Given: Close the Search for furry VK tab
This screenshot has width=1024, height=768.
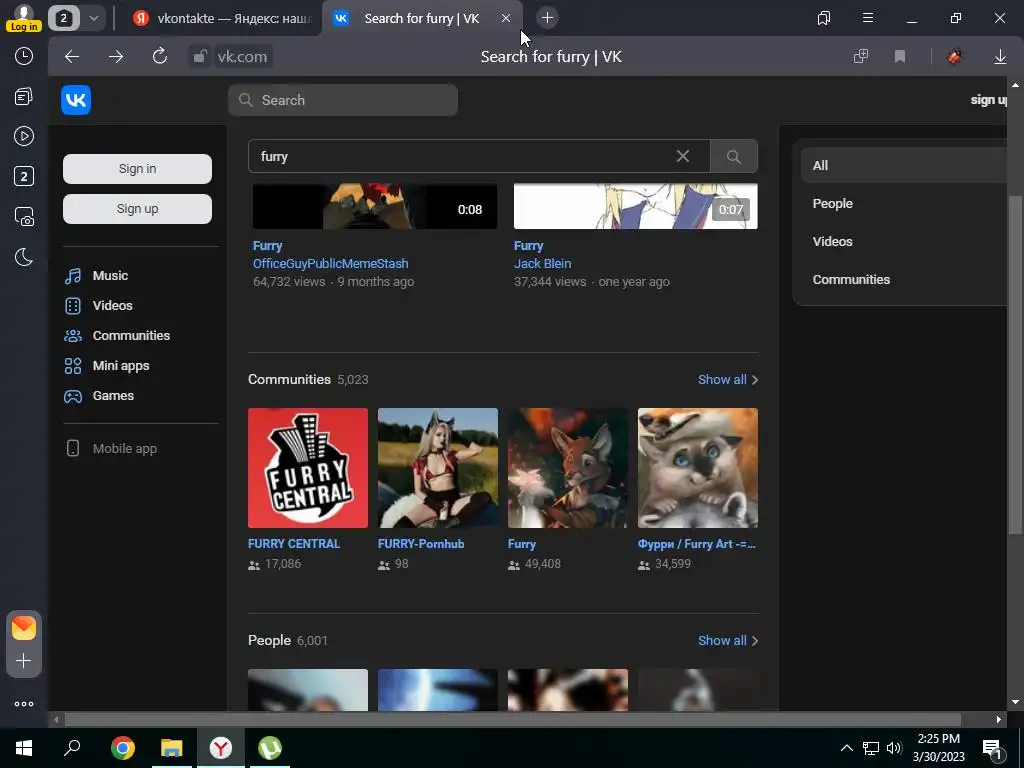Looking at the screenshot, I should [505, 18].
